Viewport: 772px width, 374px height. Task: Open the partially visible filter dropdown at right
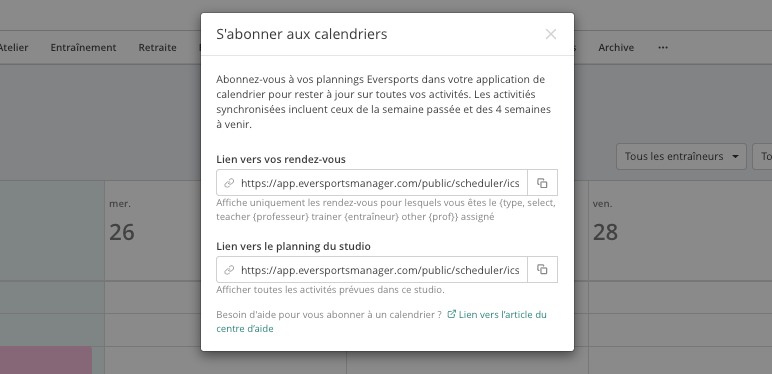[x=762, y=156]
